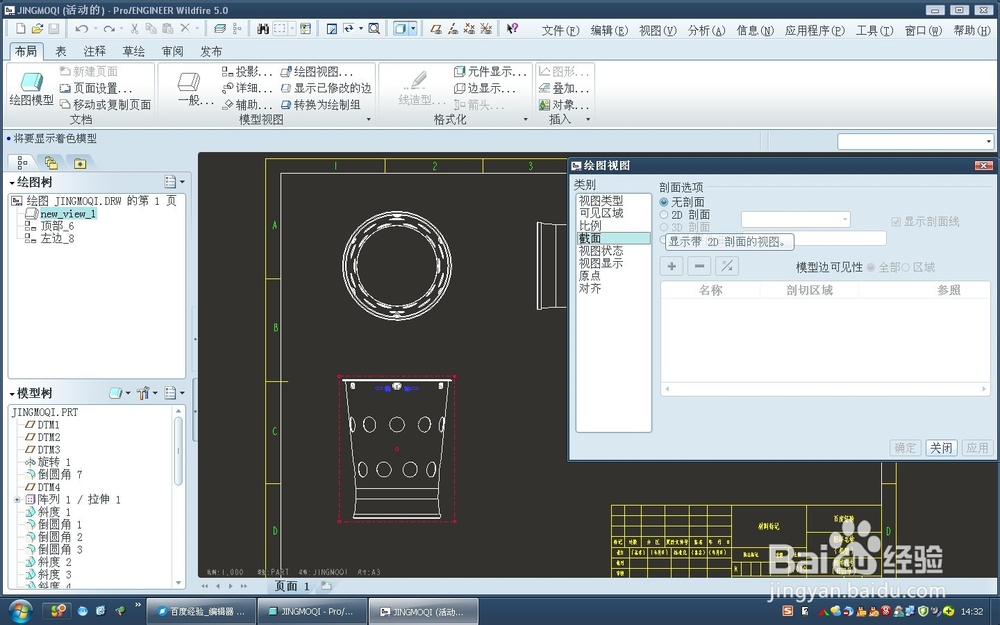Click the plus icon to add a cross-section

pyautogui.click(x=671, y=266)
